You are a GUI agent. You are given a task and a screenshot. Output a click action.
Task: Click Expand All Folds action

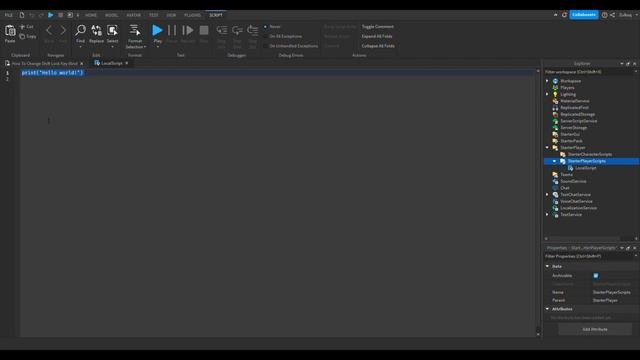click(377, 36)
